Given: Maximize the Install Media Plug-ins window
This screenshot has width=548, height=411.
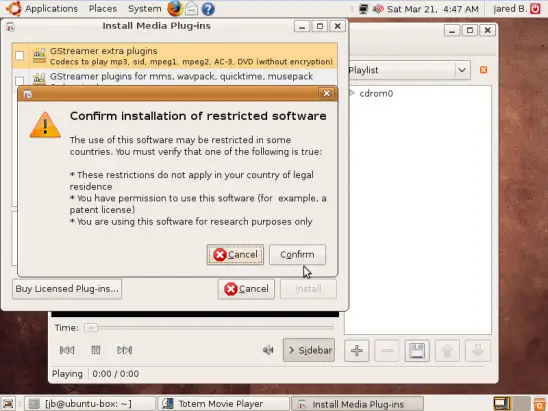Looking at the screenshot, I should pyautogui.click(x=320, y=26).
